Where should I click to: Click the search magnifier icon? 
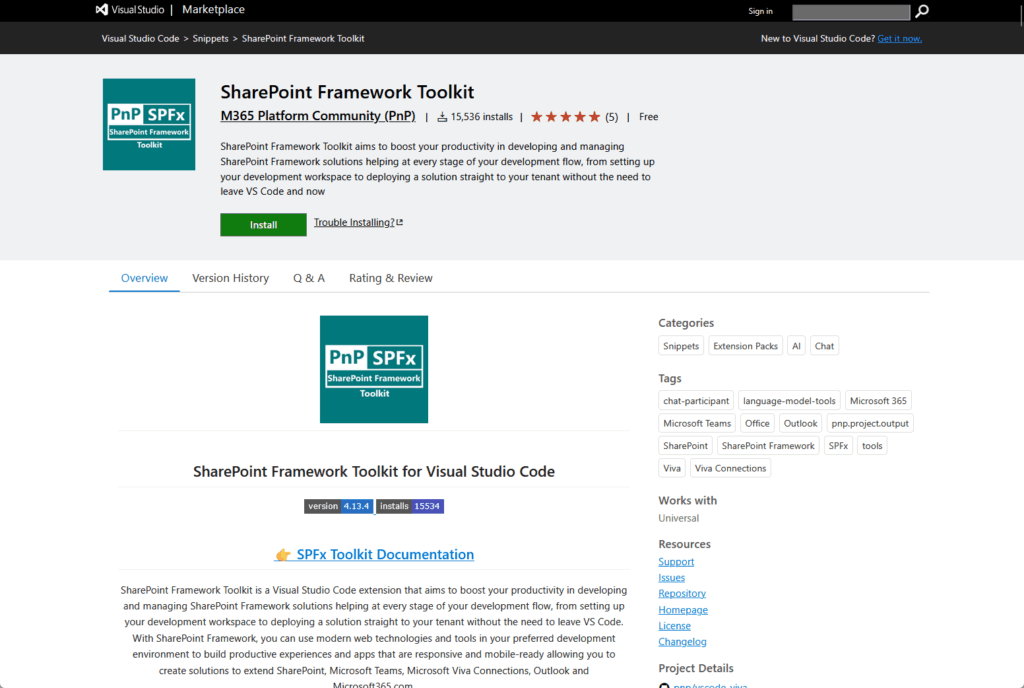coord(921,11)
